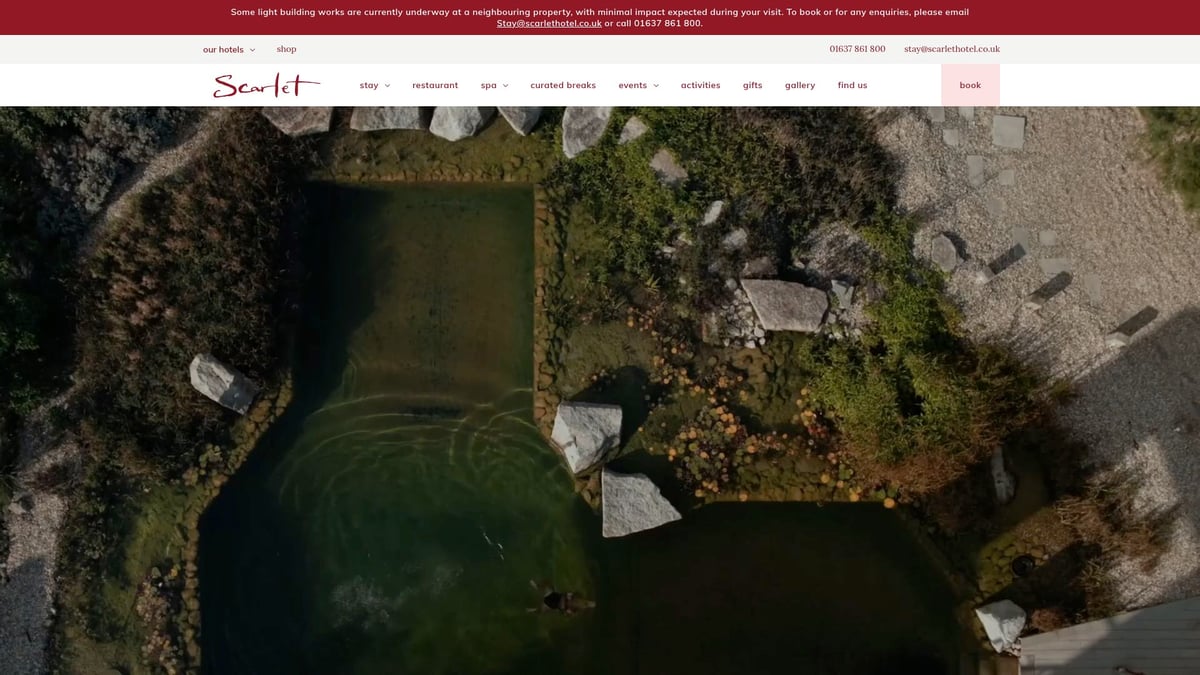1200x675 pixels.
Task: Click the chevron arrow beside stay
Action: 387,86
